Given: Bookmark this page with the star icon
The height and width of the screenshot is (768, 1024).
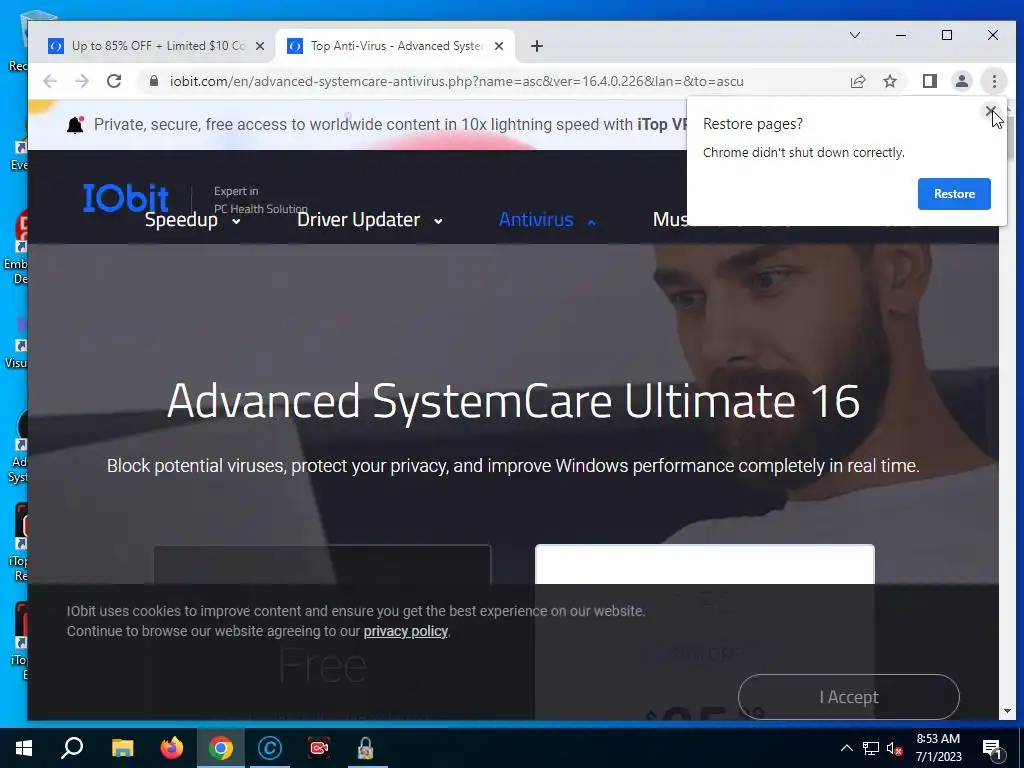Looking at the screenshot, I should (889, 81).
